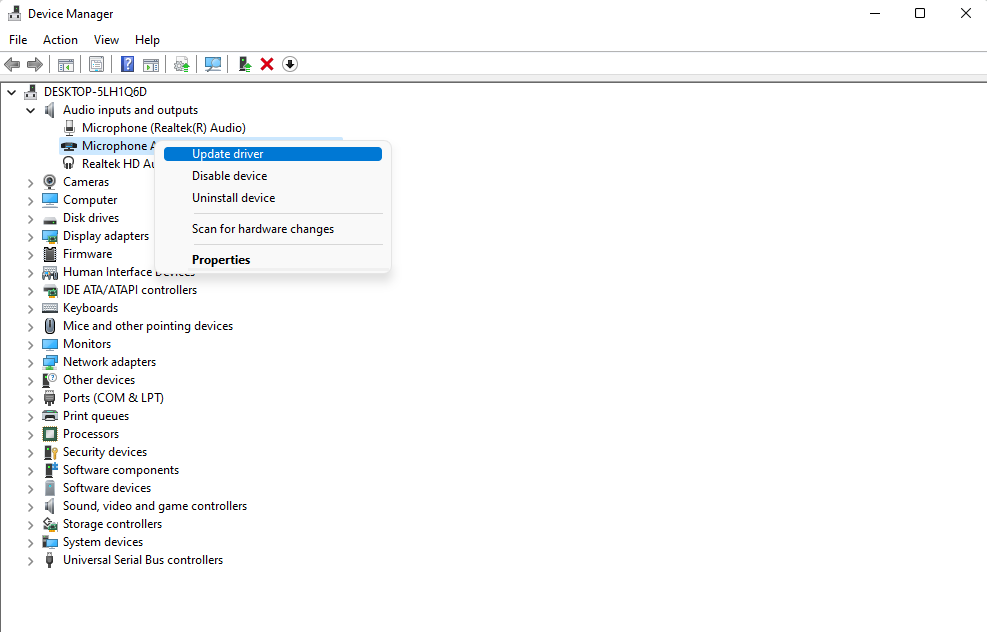Viewport: 987px width, 632px height.
Task: Open the File menu
Action: (18, 40)
